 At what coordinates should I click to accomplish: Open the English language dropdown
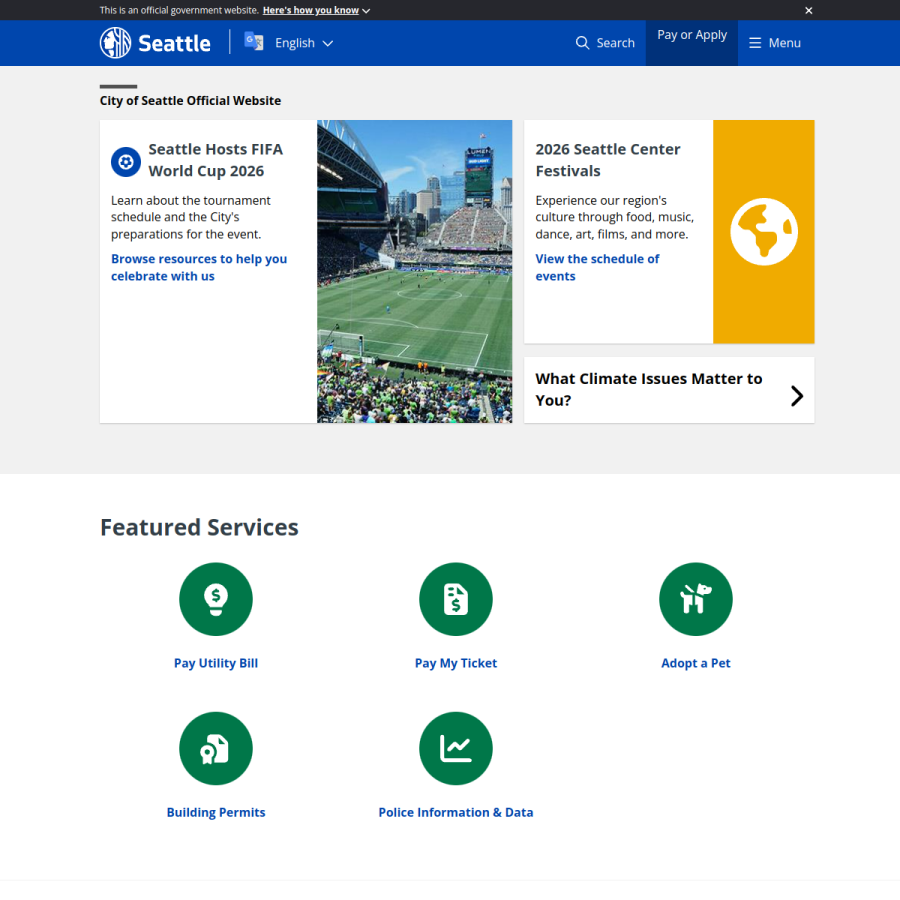click(x=304, y=43)
